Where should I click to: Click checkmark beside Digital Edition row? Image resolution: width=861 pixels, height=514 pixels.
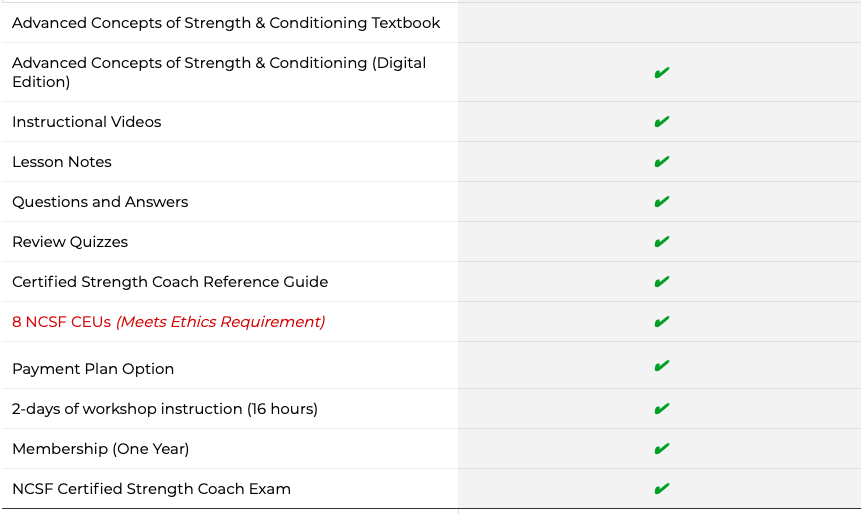661,73
